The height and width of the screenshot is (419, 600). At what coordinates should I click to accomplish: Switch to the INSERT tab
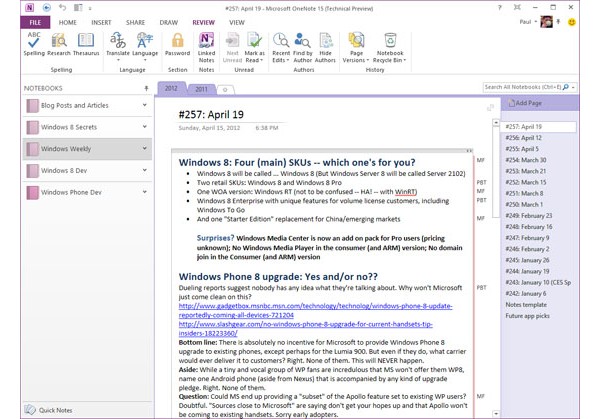click(101, 23)
